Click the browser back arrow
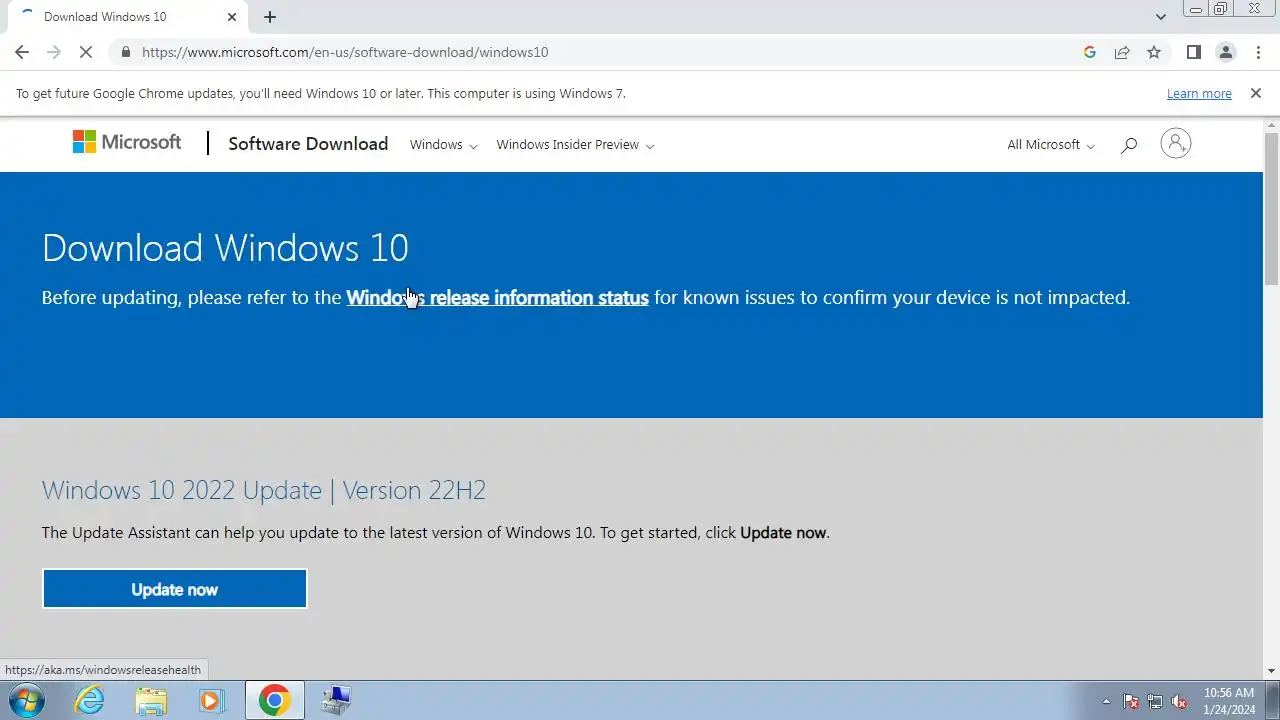Viewport: 1280px width, 720px height. (22, 52)
